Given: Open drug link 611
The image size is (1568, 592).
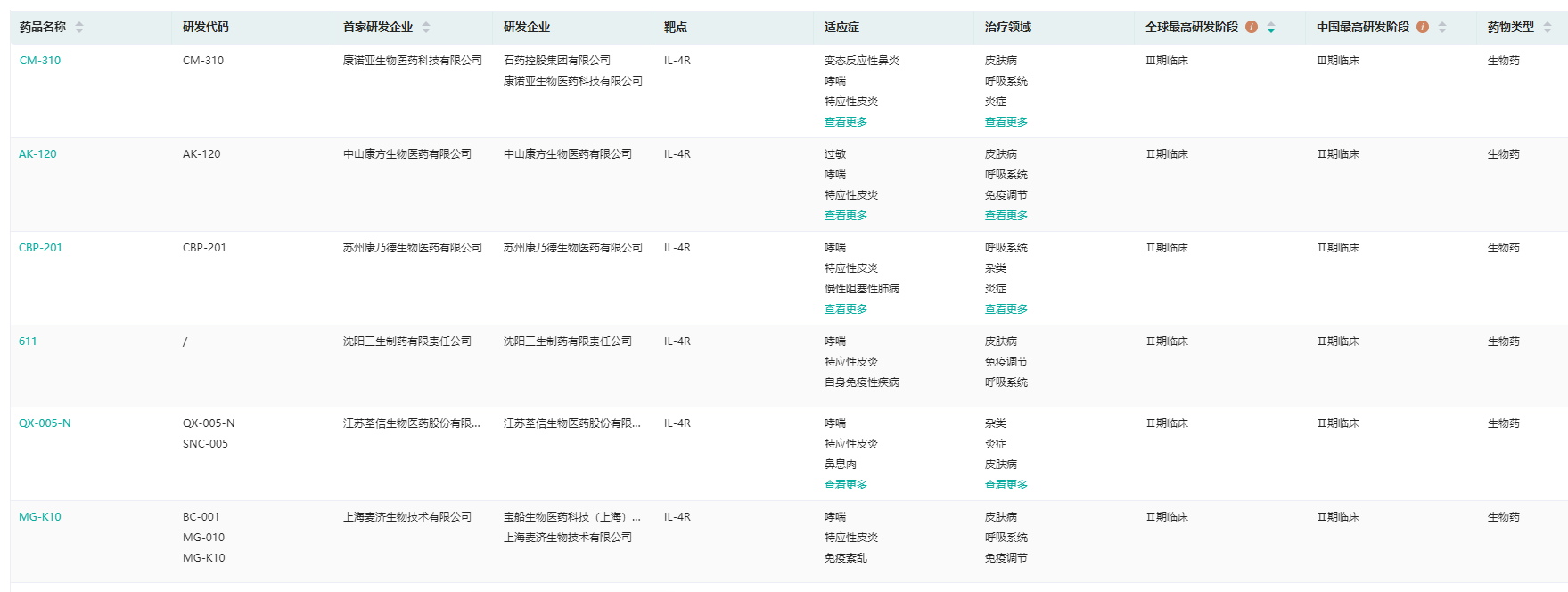Looking at the screenshot, I should pyautogui.click(x=28, y=341).
